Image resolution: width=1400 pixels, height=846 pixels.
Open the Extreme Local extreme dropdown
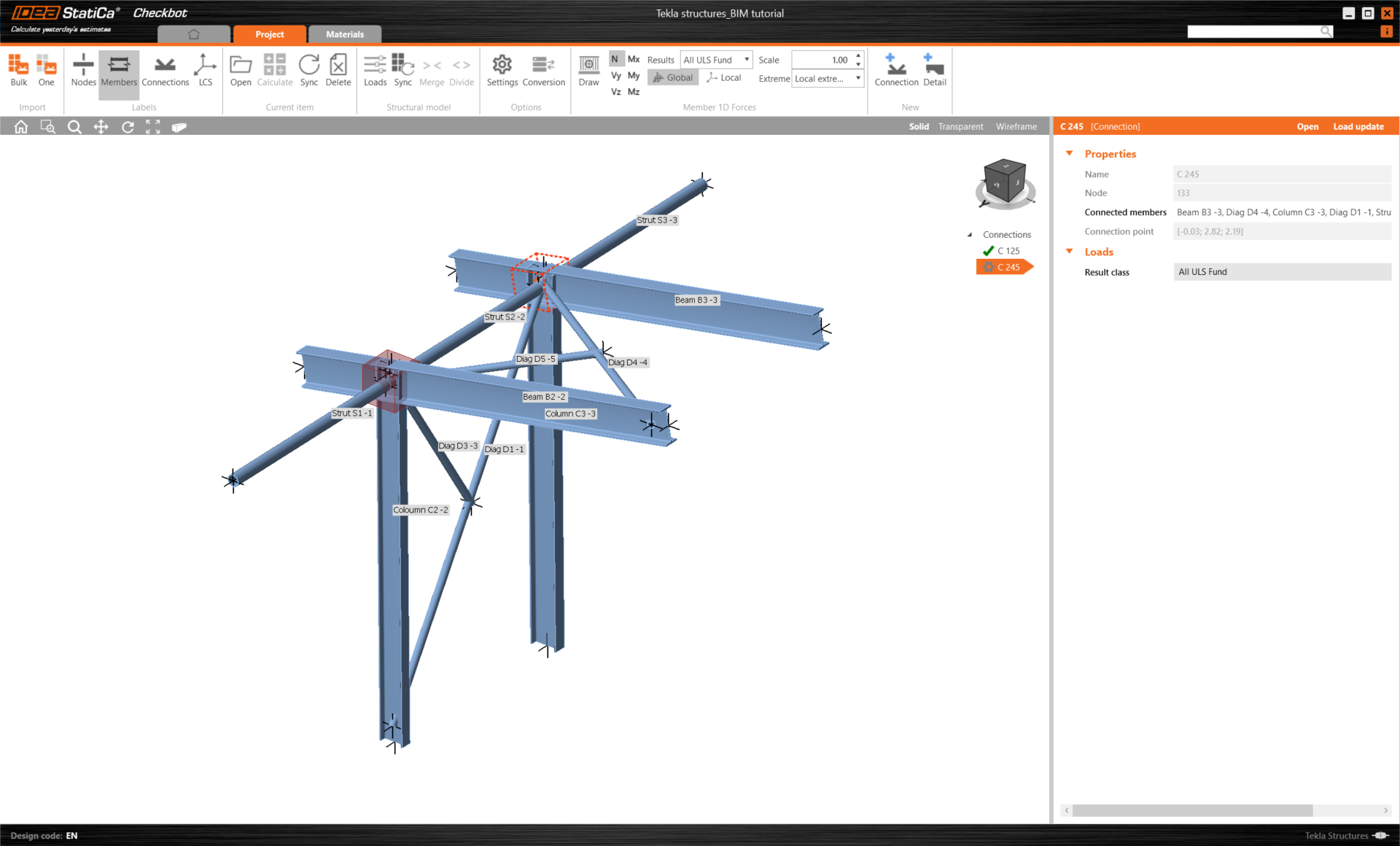827,79
